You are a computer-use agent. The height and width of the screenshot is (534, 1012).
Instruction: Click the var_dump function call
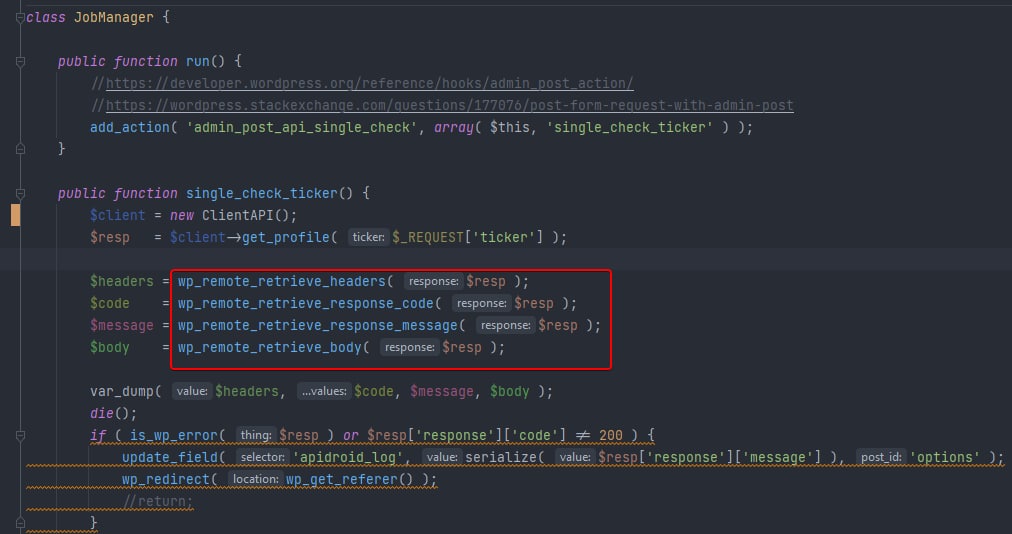pos(122,391)
